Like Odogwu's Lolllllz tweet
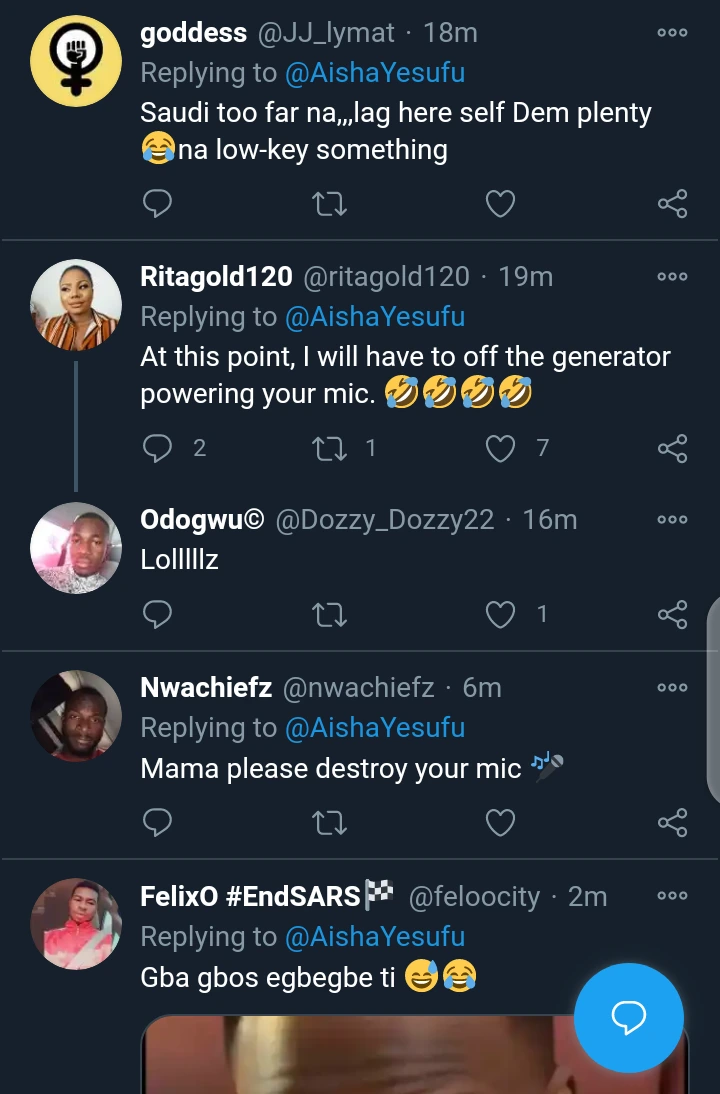The width and height of the screenshot is (720, 1094). [x=500, y=614]
